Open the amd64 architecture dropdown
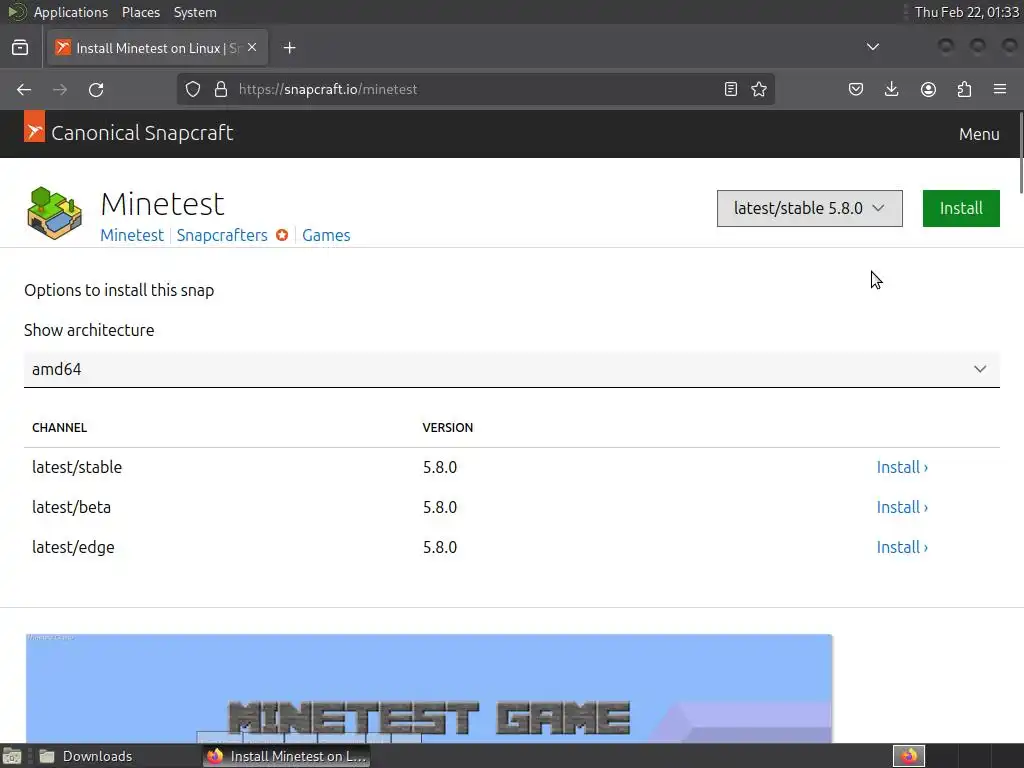The height and width of the screenshot is (768, 1024). tap(512, 369)
